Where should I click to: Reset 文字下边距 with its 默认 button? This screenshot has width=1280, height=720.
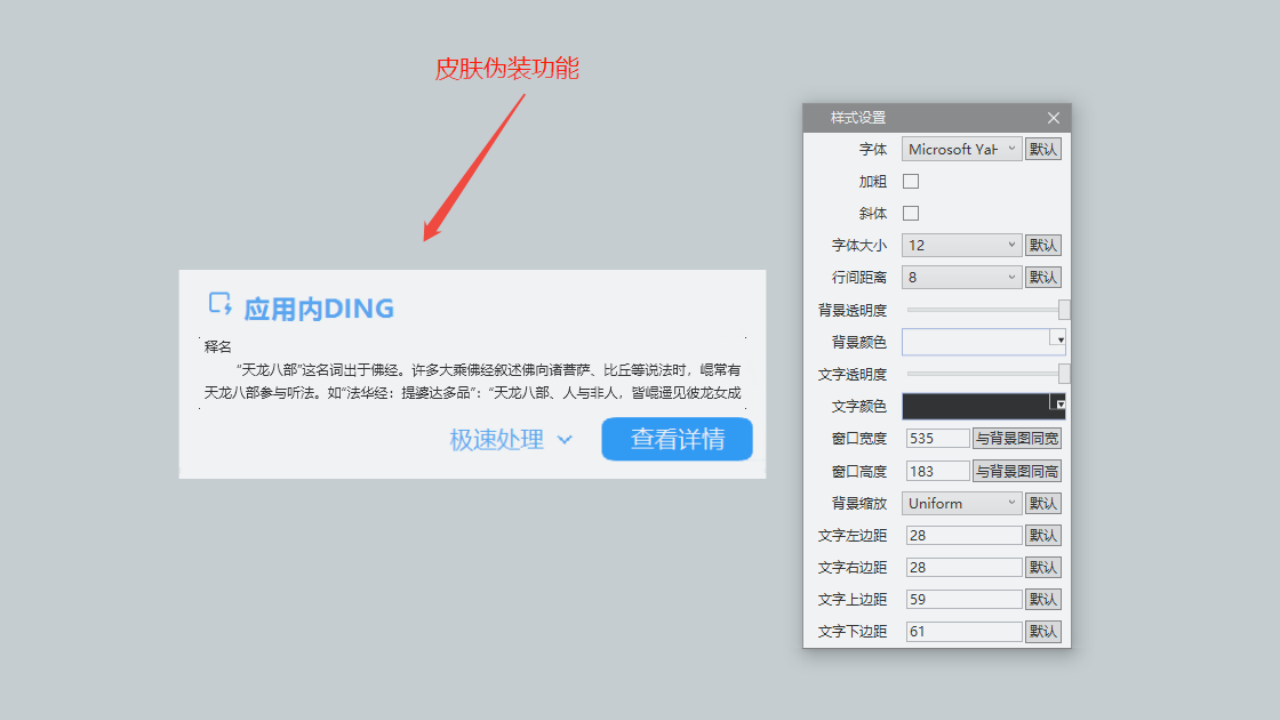coord(1043,631)
